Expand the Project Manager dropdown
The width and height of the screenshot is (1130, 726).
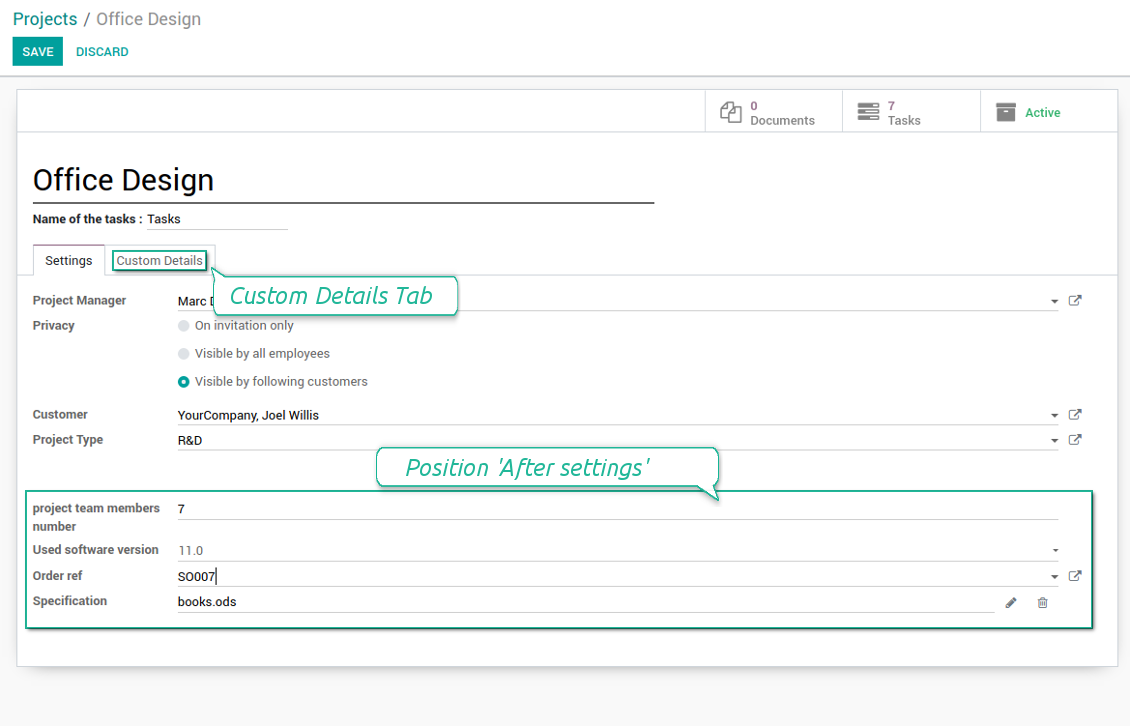coord(1054,302)
